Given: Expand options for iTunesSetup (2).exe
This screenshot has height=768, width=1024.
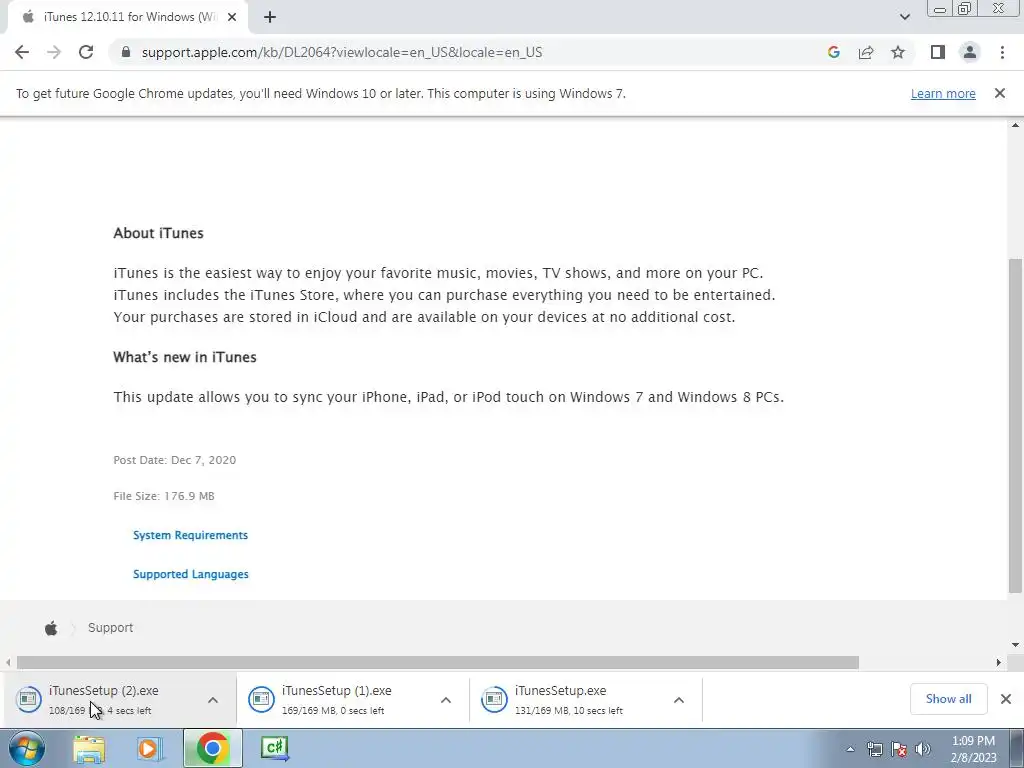Looking at the screenshot, I should [x=213, y=700].
